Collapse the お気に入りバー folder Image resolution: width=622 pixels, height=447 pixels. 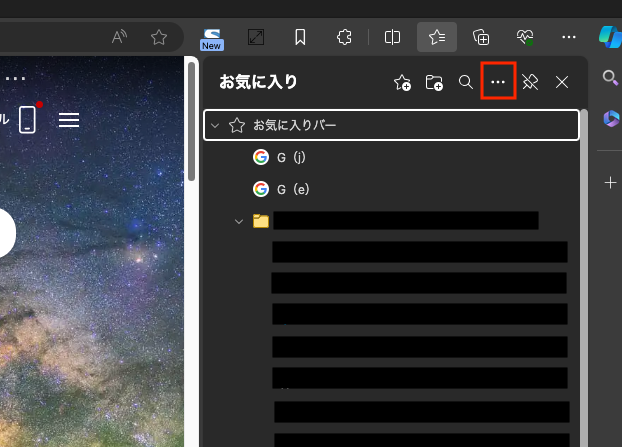click(215, 126)
